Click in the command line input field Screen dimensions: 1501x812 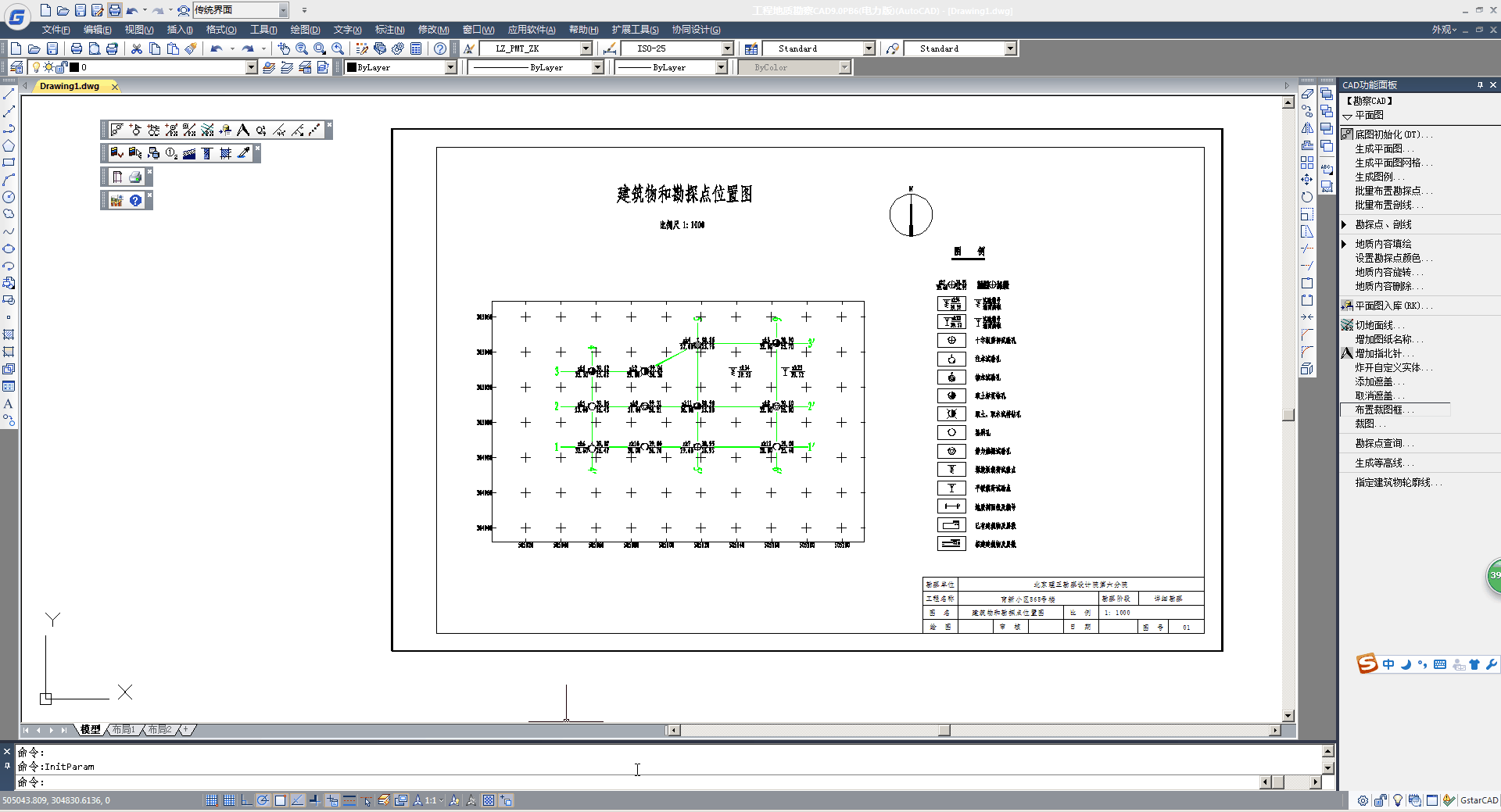click(625, 782)
